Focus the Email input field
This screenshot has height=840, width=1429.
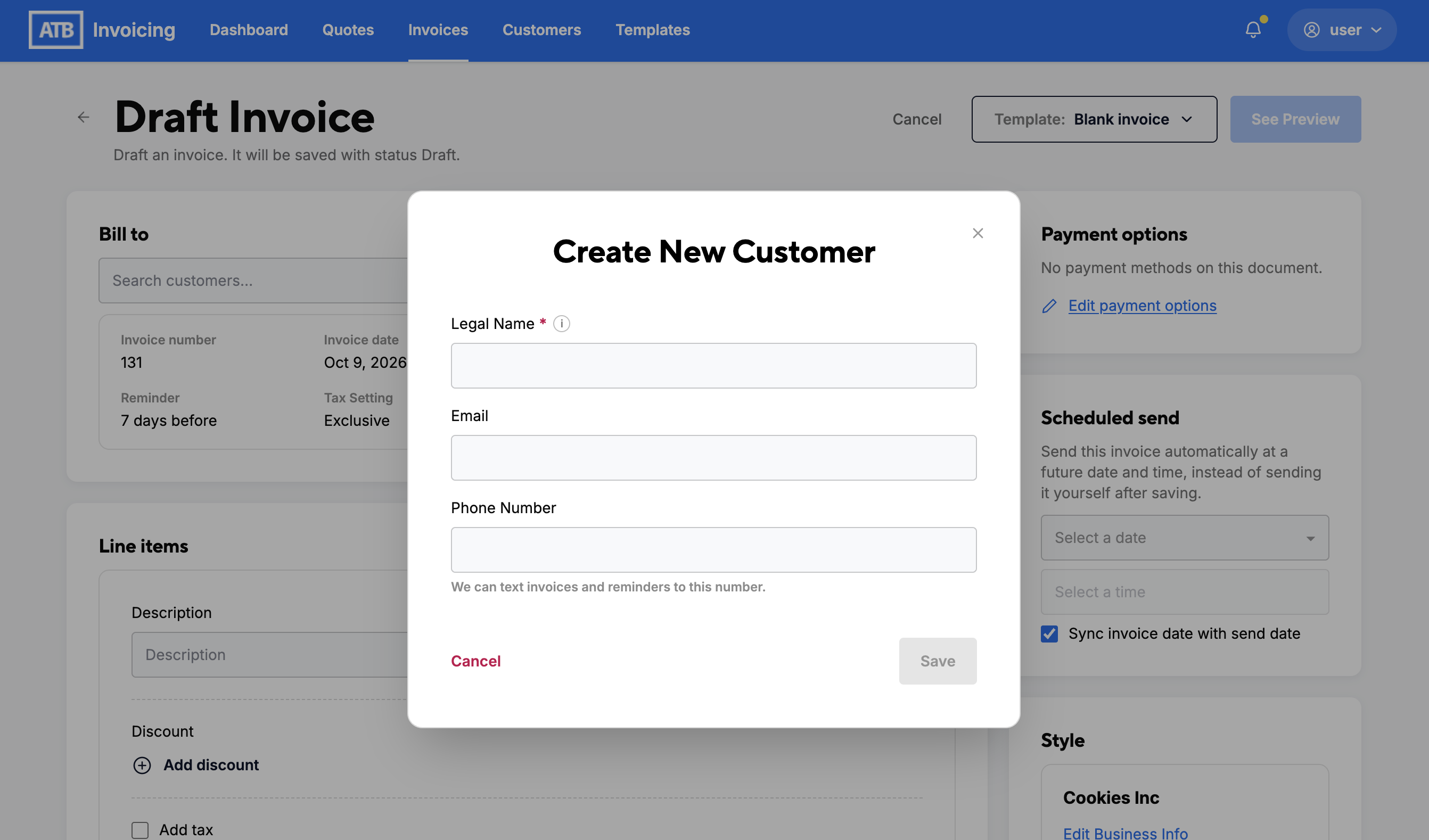point(713,457)
